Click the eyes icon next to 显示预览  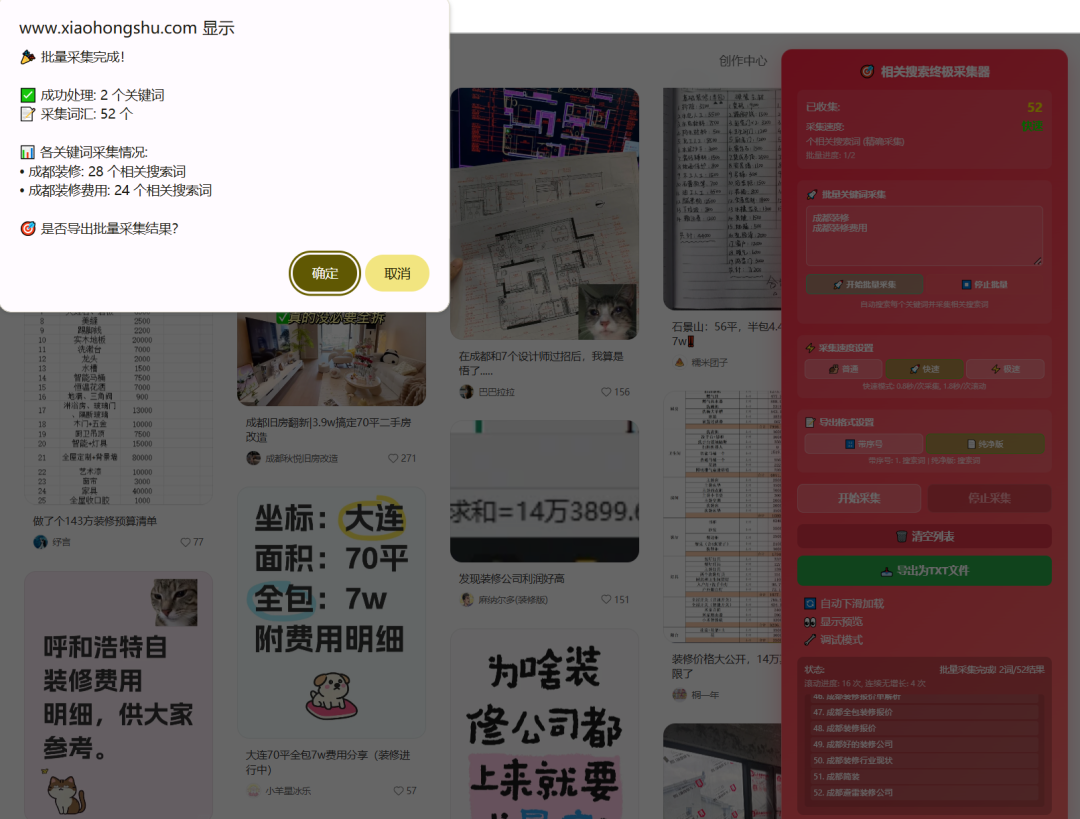click(810, 622)
